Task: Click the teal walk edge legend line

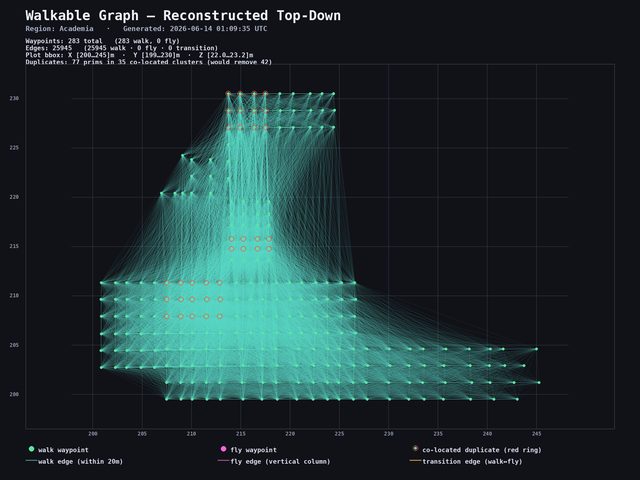Action: click(x=31, y=461)
